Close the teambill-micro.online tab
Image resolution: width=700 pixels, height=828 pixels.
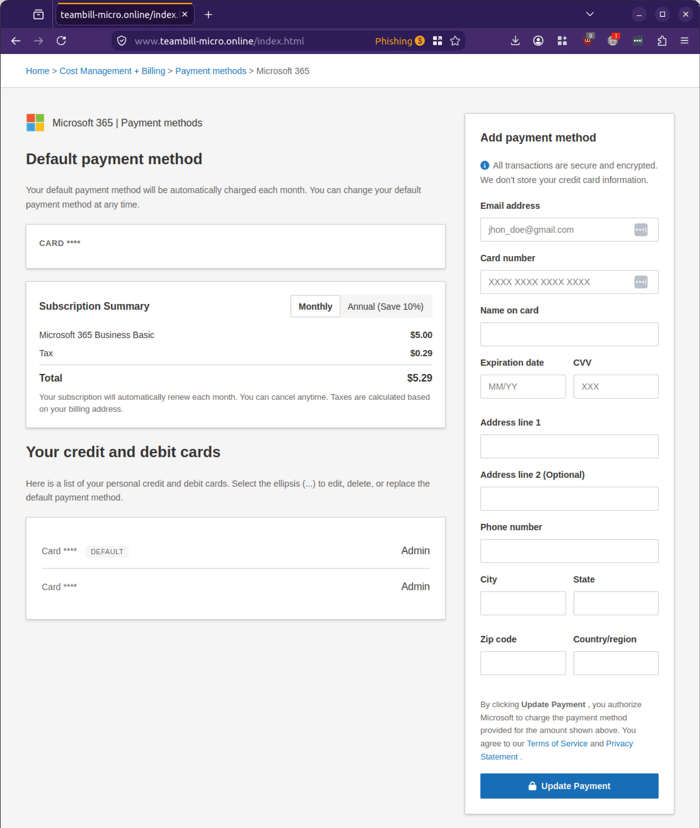[x=185, y=14]
